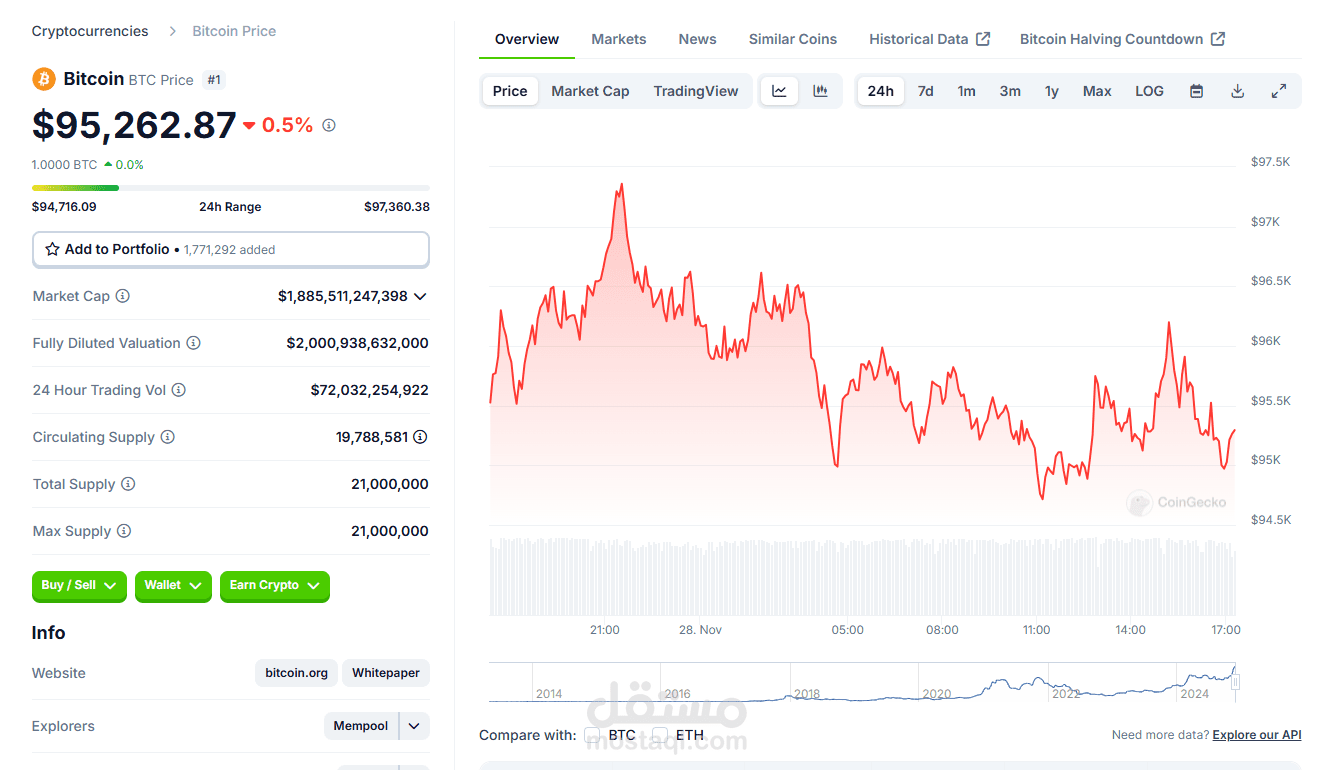Click the 24h Range progress bar

pyautogui.click(x=231, y=188)
